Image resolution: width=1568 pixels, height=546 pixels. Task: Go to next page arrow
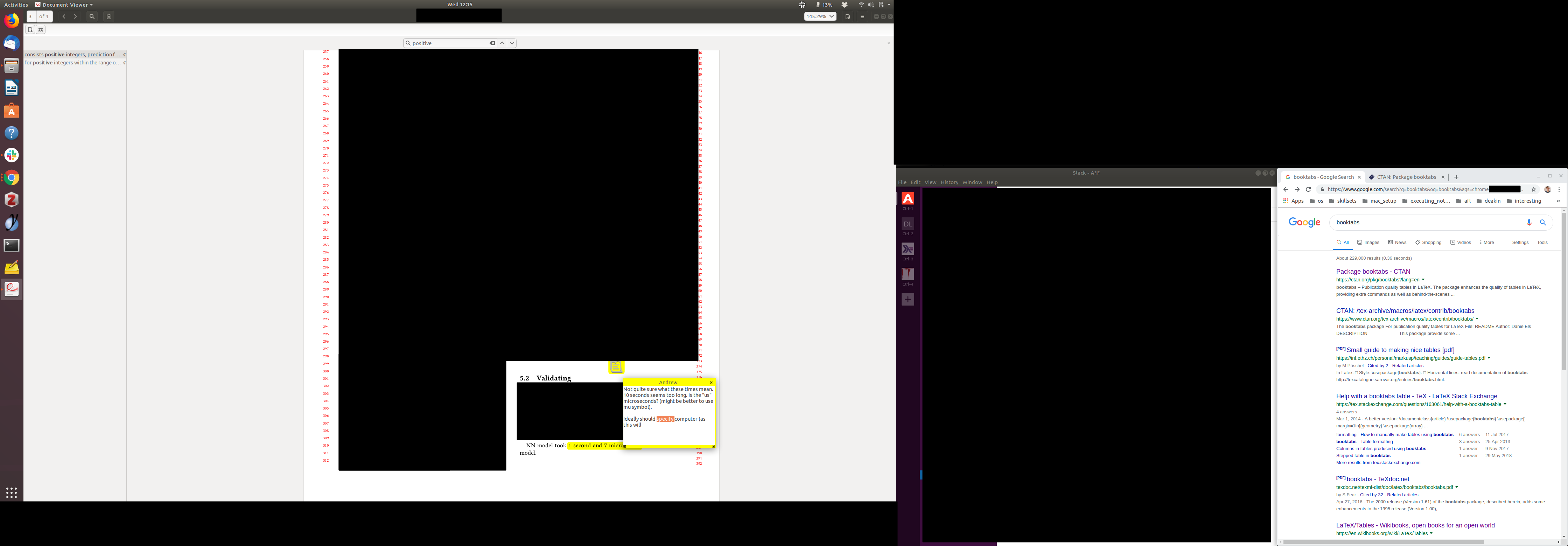coord(76,16)
